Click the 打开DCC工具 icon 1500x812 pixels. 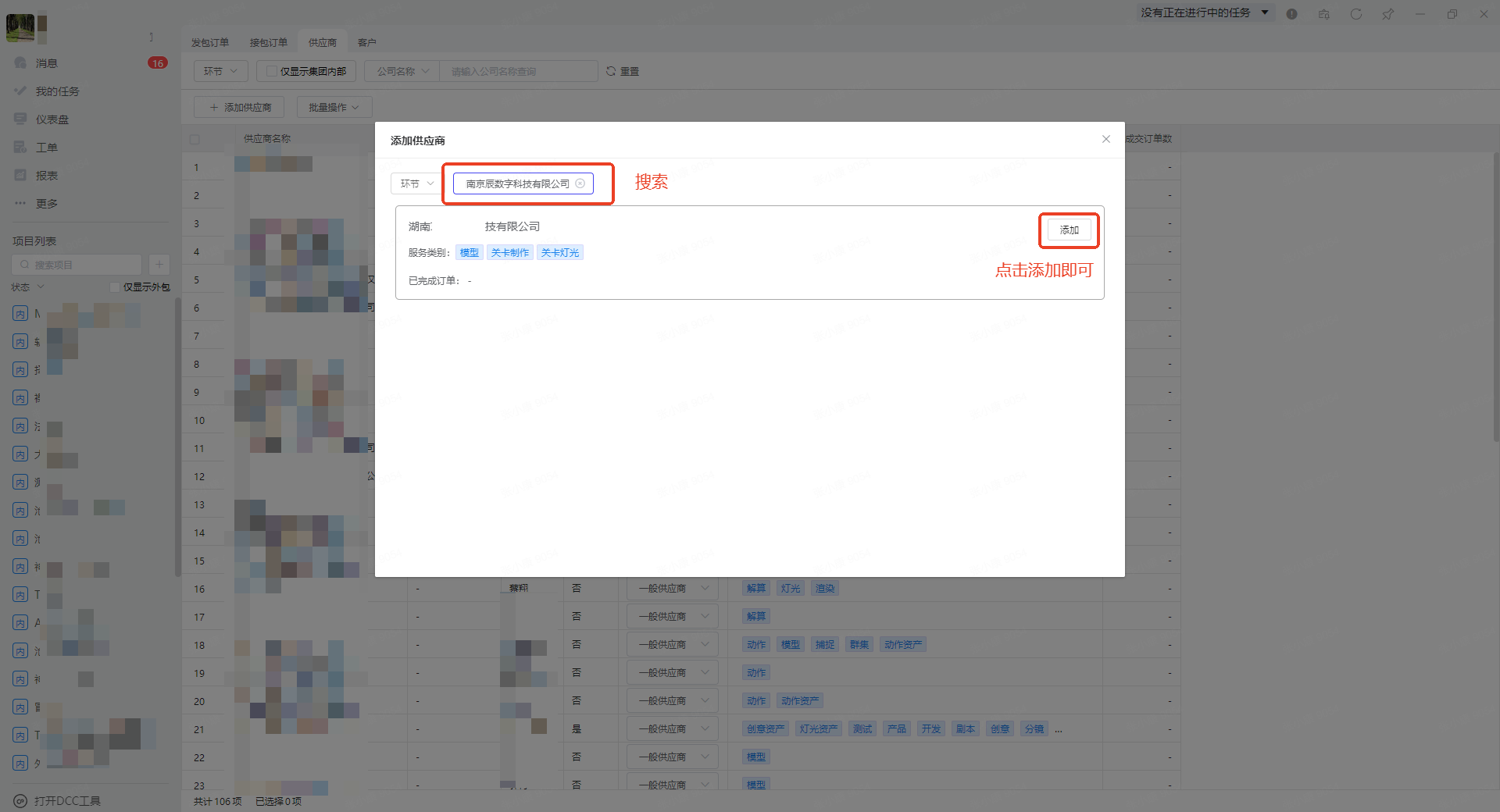[20, 801]
